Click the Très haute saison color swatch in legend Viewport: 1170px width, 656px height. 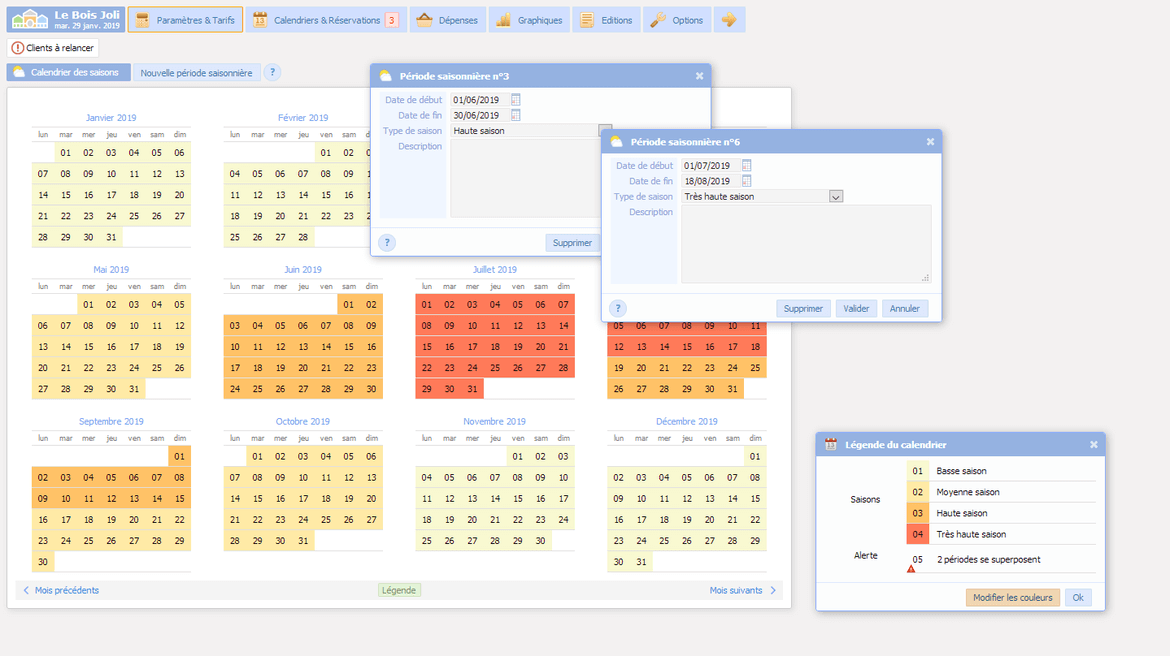[x=917, y=535]
